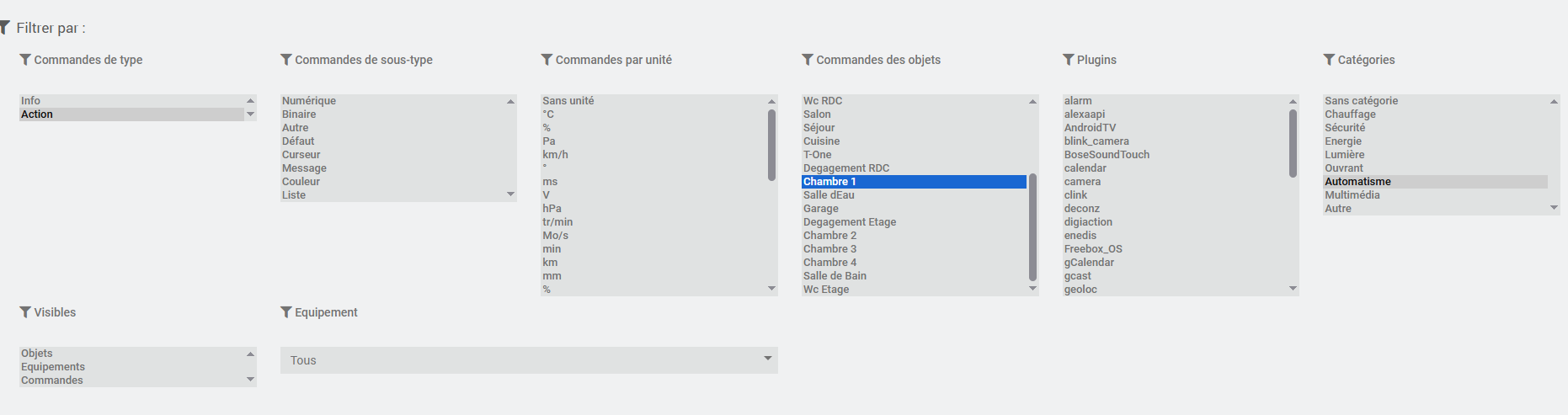Viewport: 1568px width, 415px height.
Task: Choose Chambre 2 in objects list
Action: tap(829, 236)
